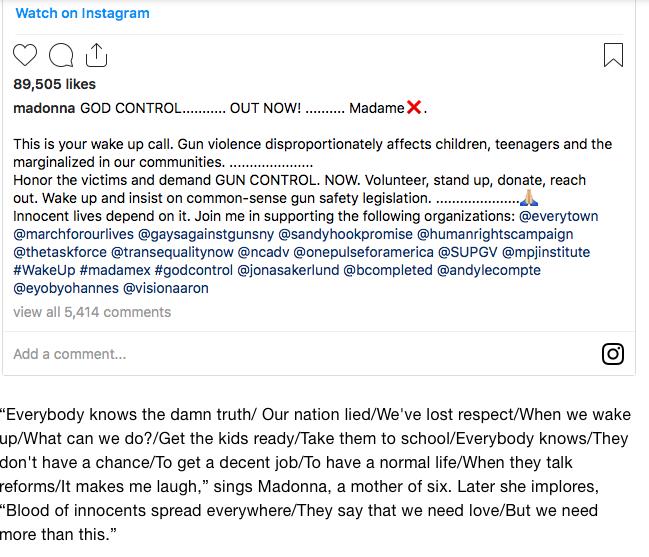Open the #godcontrol hashtag
Viewport: 649px width, 557px height.
(194, 270)
